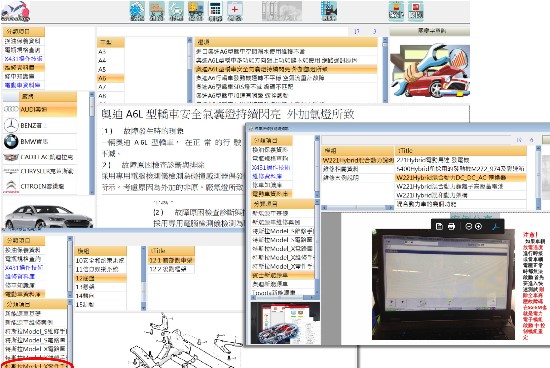Click the print icon in the PDF toolbar
Image resolution: width=550 pixels, height=368 pixels.
(451, 227)
